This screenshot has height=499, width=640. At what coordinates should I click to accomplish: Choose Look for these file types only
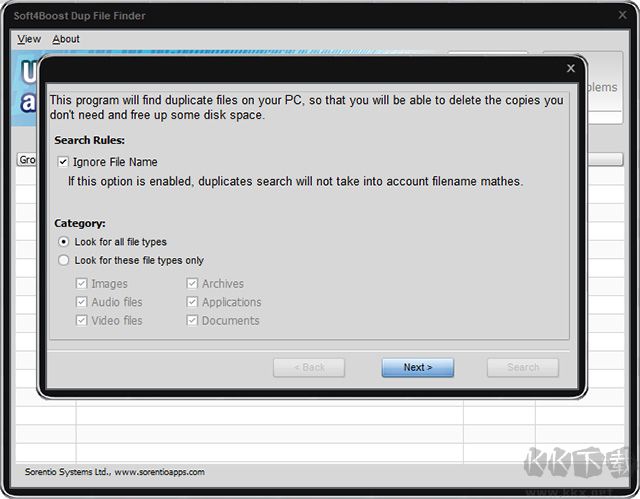click(63, 260)
